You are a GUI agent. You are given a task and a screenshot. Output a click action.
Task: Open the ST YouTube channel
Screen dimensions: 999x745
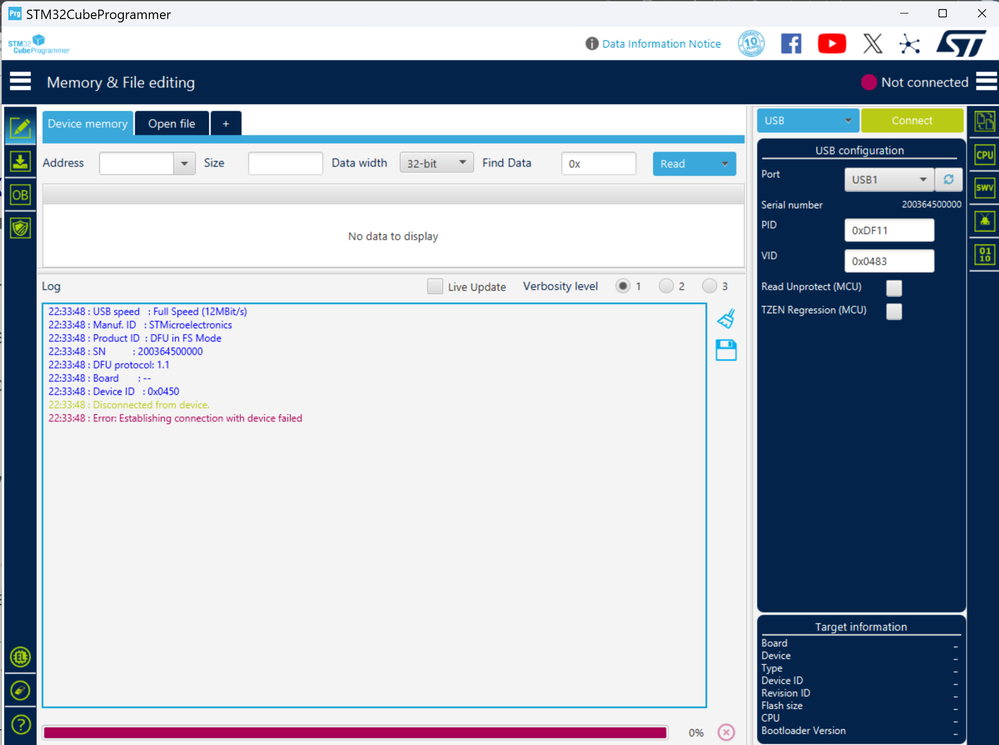coord(832,43)
